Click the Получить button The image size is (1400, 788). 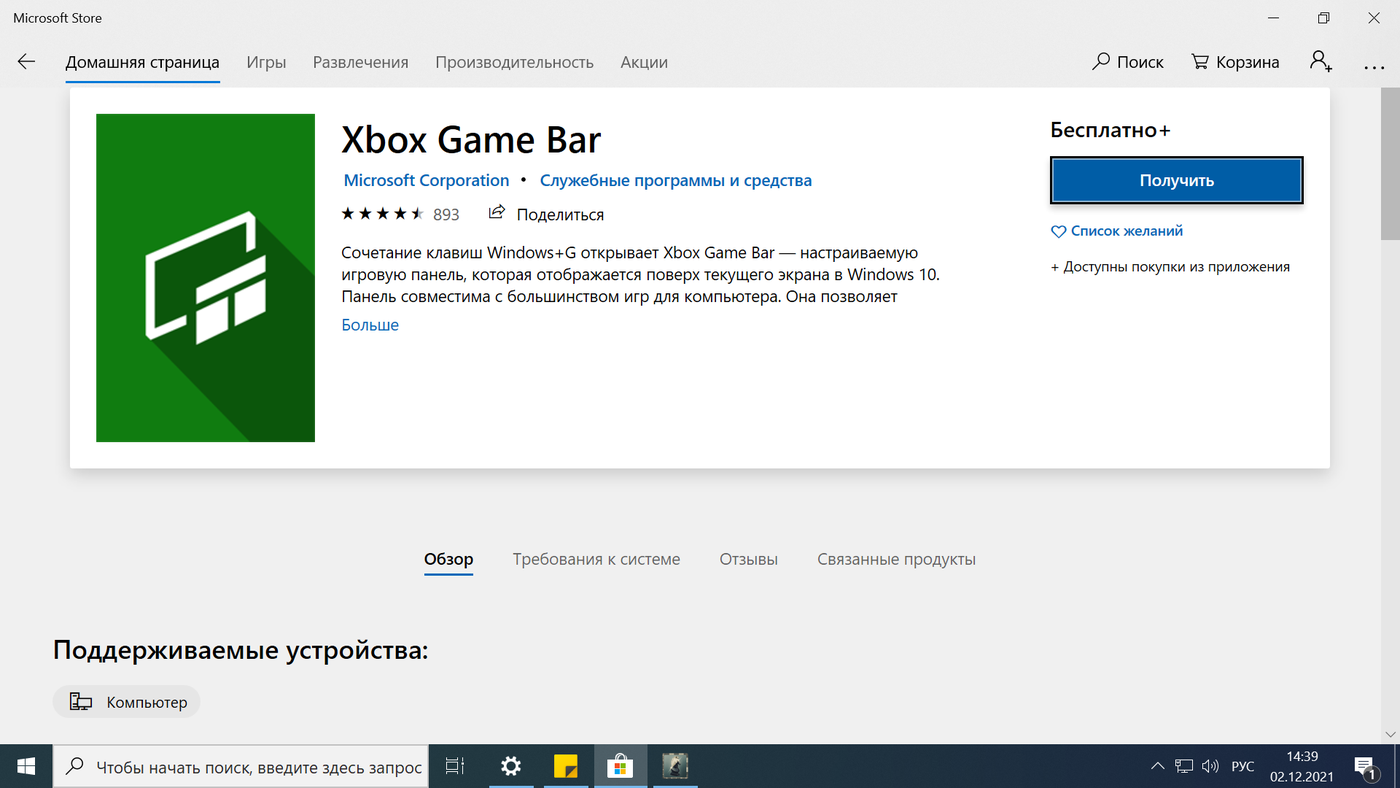1177,181
